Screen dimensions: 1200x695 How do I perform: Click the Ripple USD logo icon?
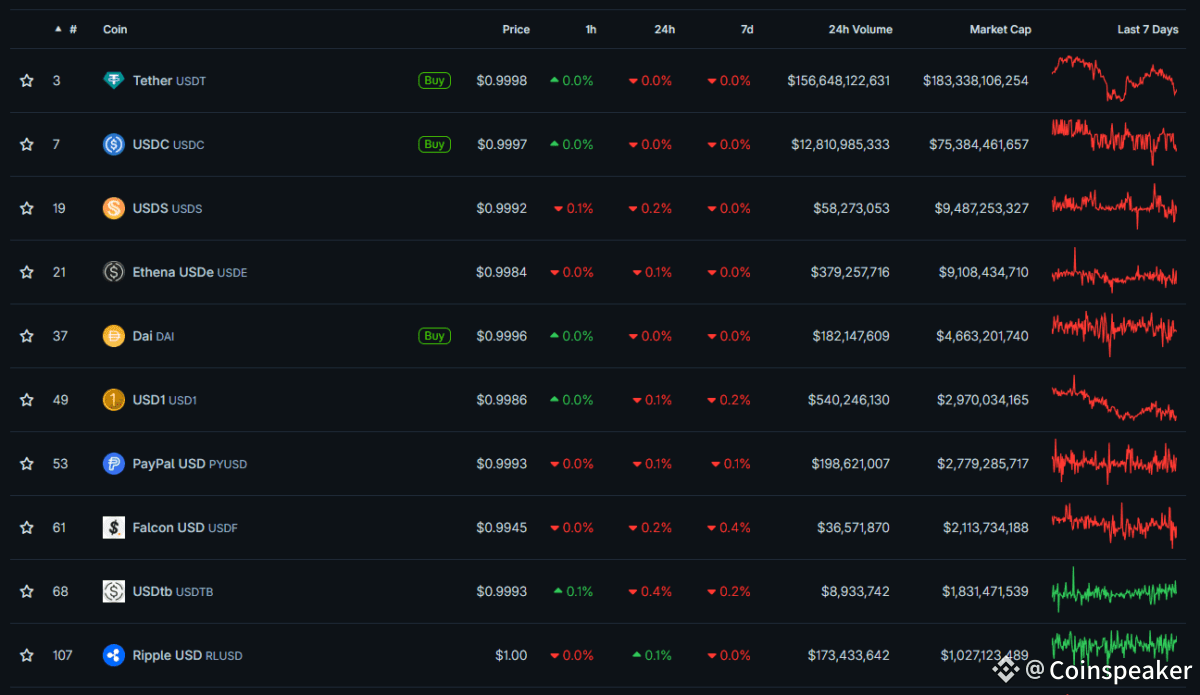(114, 656)
